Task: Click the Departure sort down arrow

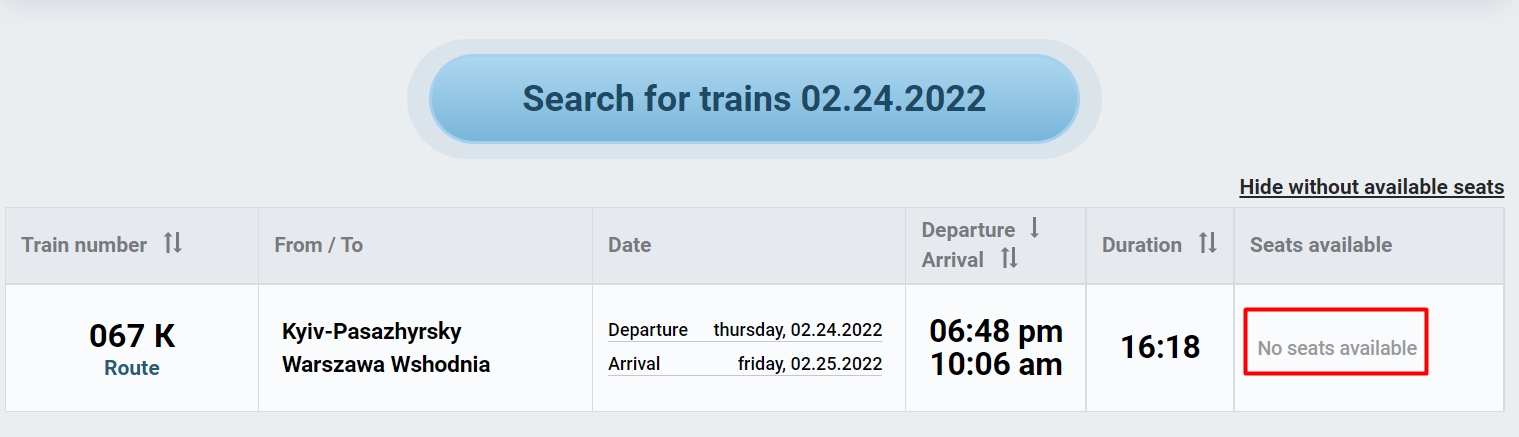Action: pyautogui.click(x=1035, y=228)
